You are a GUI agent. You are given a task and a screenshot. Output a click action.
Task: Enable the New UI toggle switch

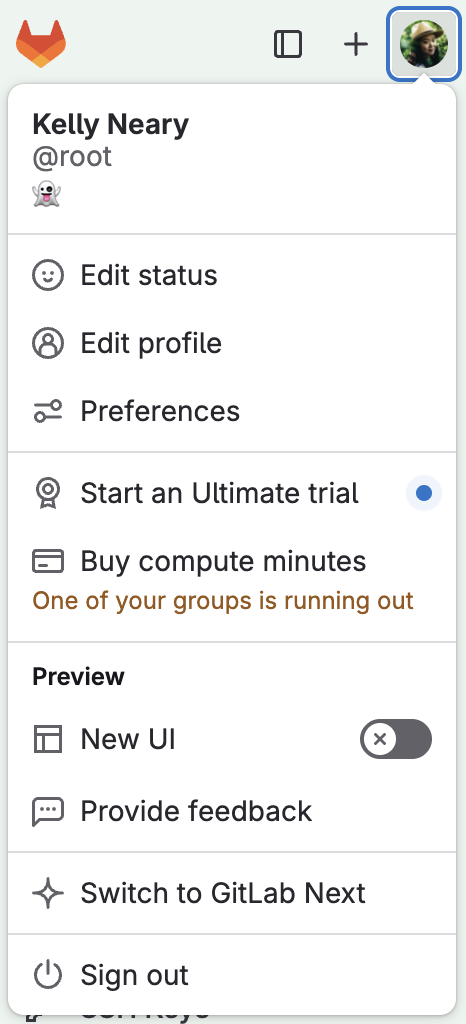[396, 739]
